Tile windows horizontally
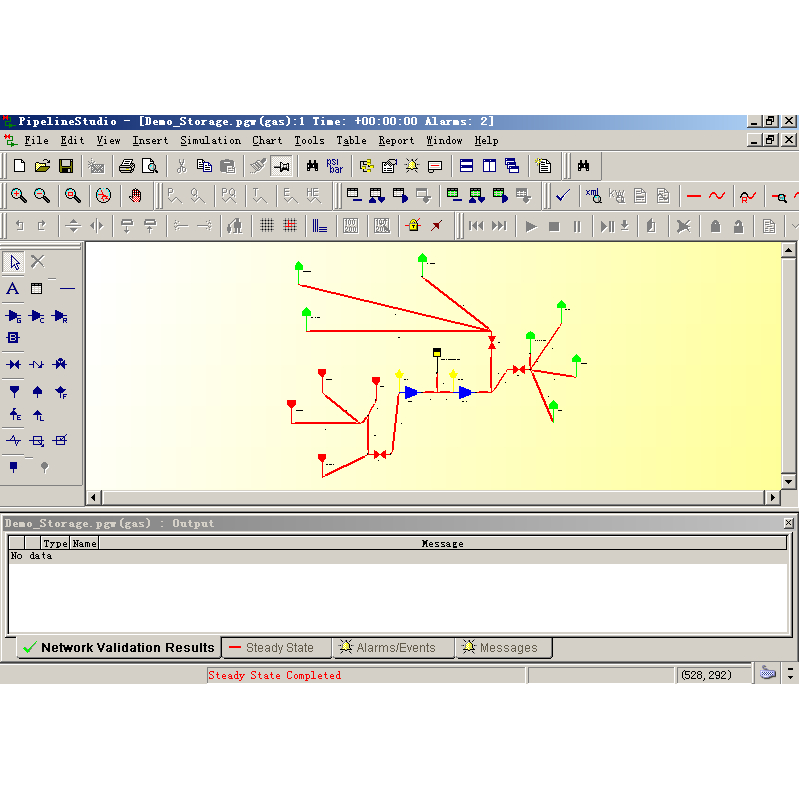The image size is (799, 799). [x=466, y=166]
